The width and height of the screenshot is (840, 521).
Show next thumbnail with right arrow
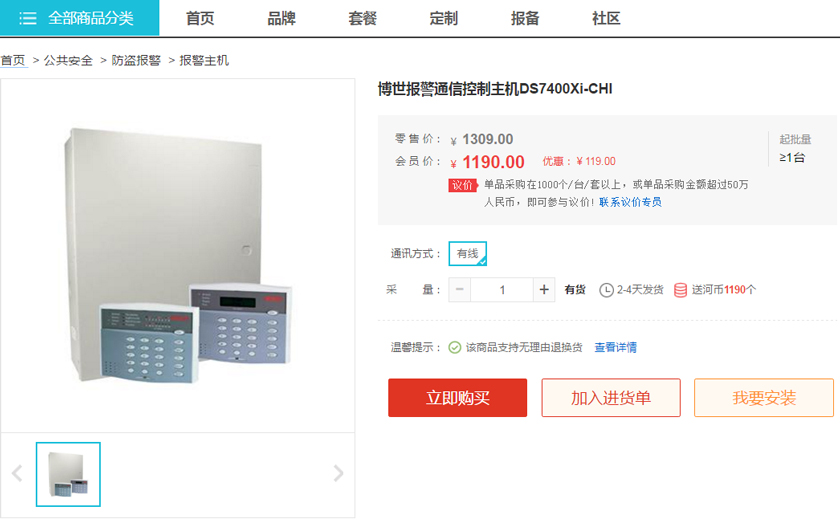click(x=338, y=473)
